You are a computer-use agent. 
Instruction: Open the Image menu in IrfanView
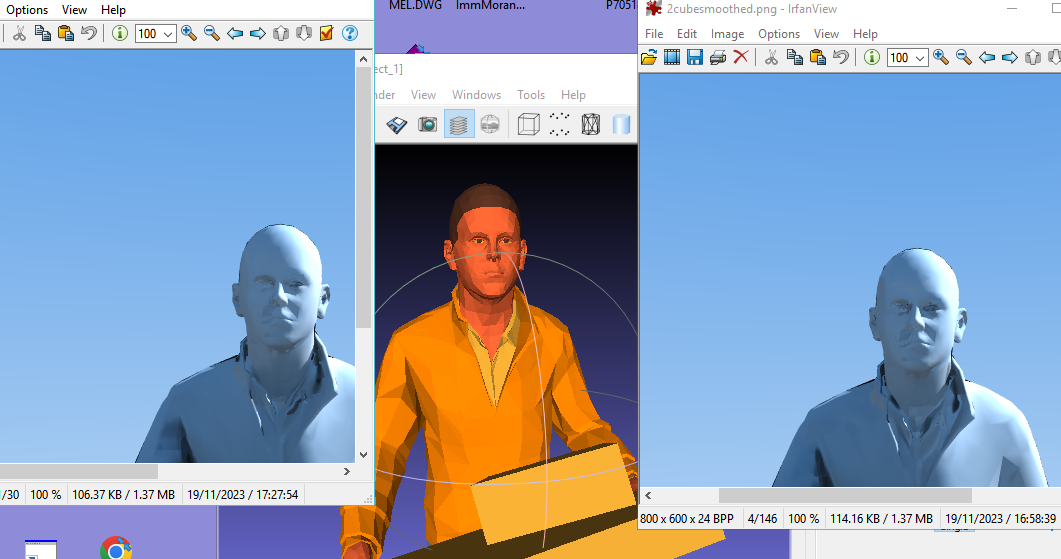click(727, 33)
